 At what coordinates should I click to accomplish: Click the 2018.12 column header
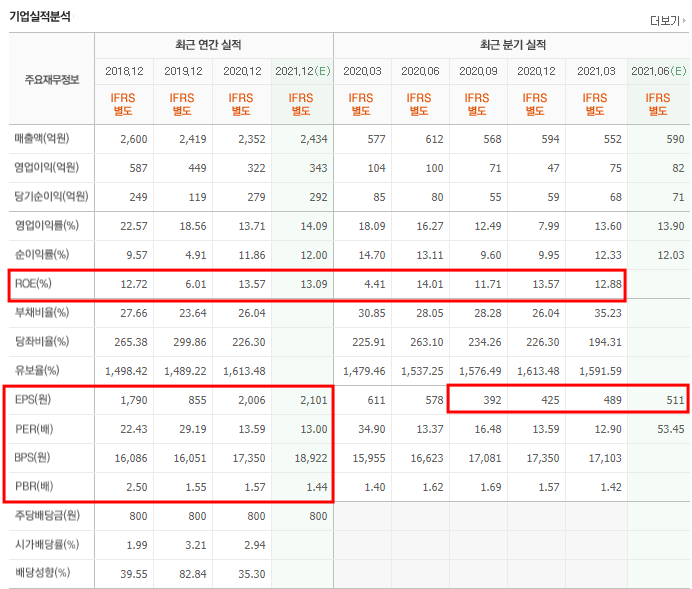pos(124,71)
